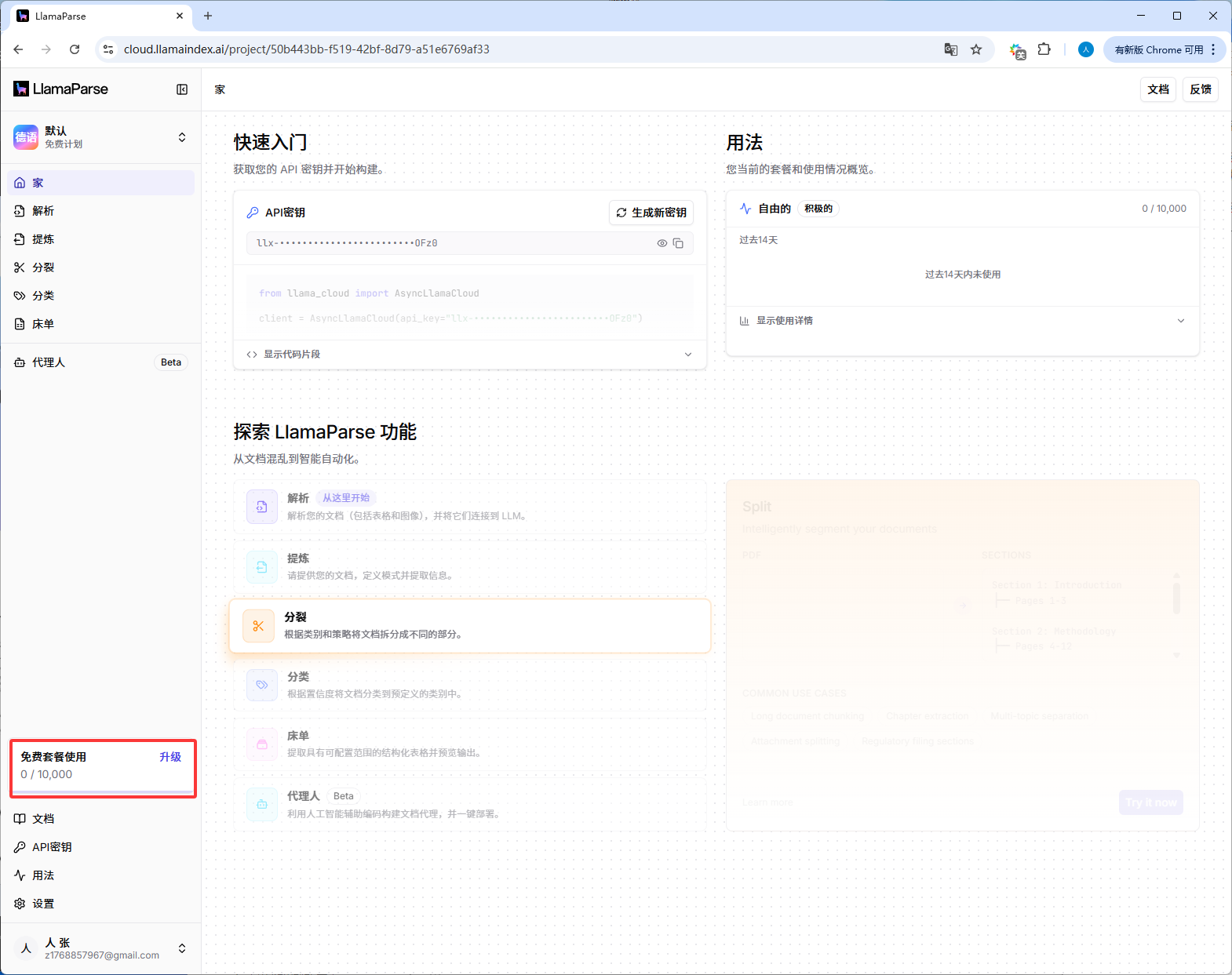This screenshot has height=975, width=1232.
Task: Open 设置 settings in the sidebar
Action: tap(100, 904)
